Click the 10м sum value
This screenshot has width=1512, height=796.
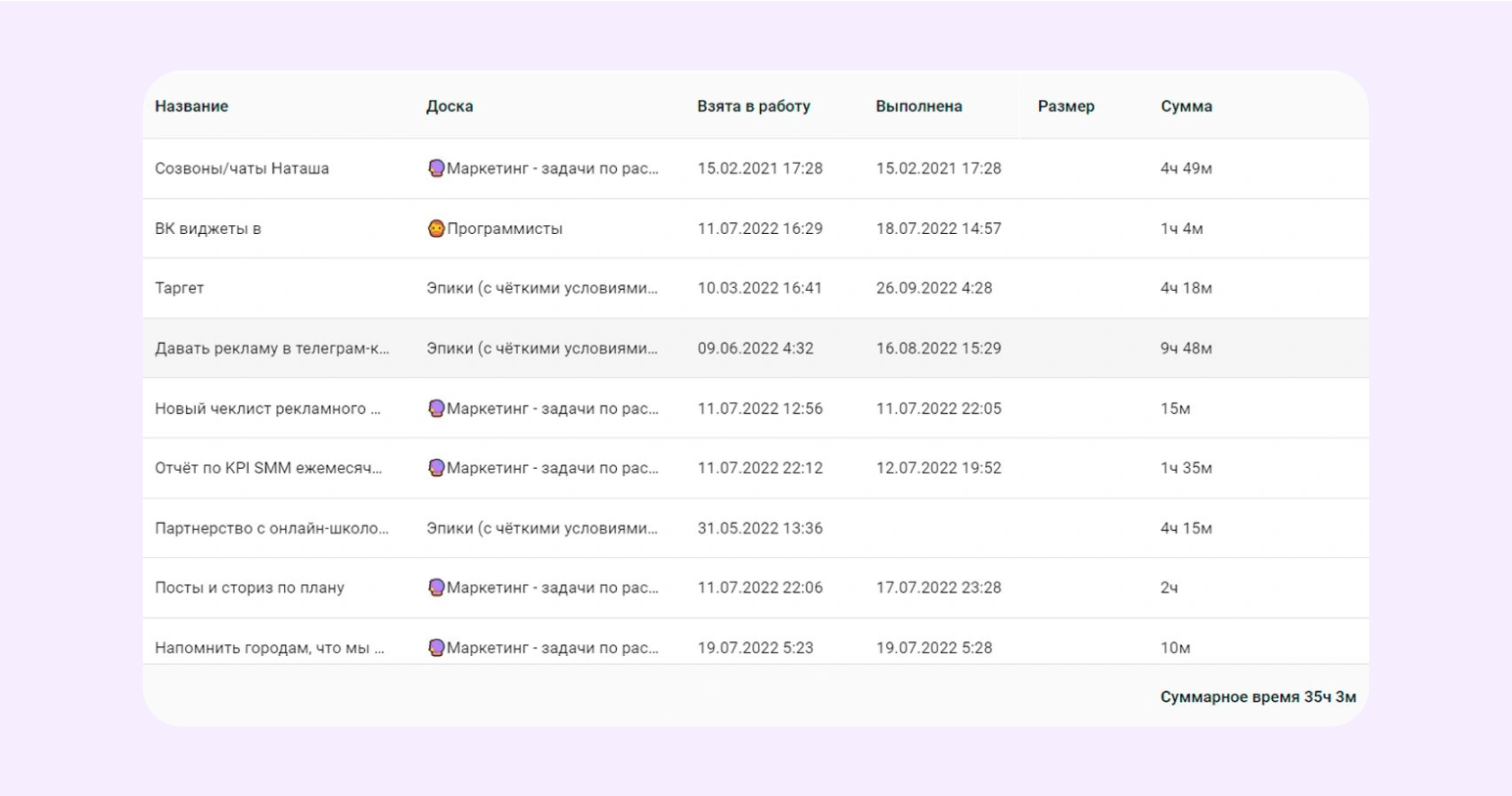[1175, 647]
